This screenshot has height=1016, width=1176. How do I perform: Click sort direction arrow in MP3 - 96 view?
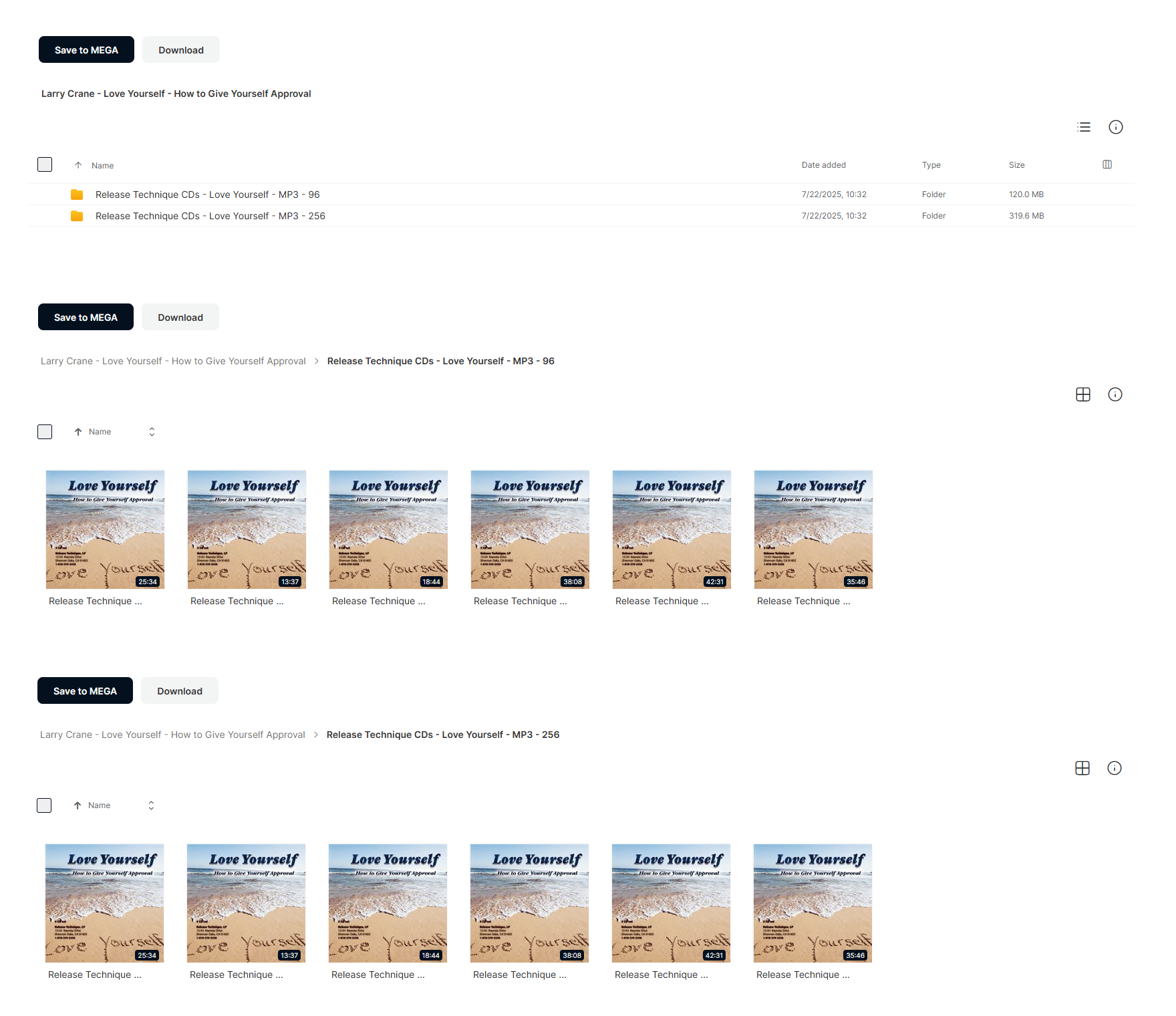78,432
